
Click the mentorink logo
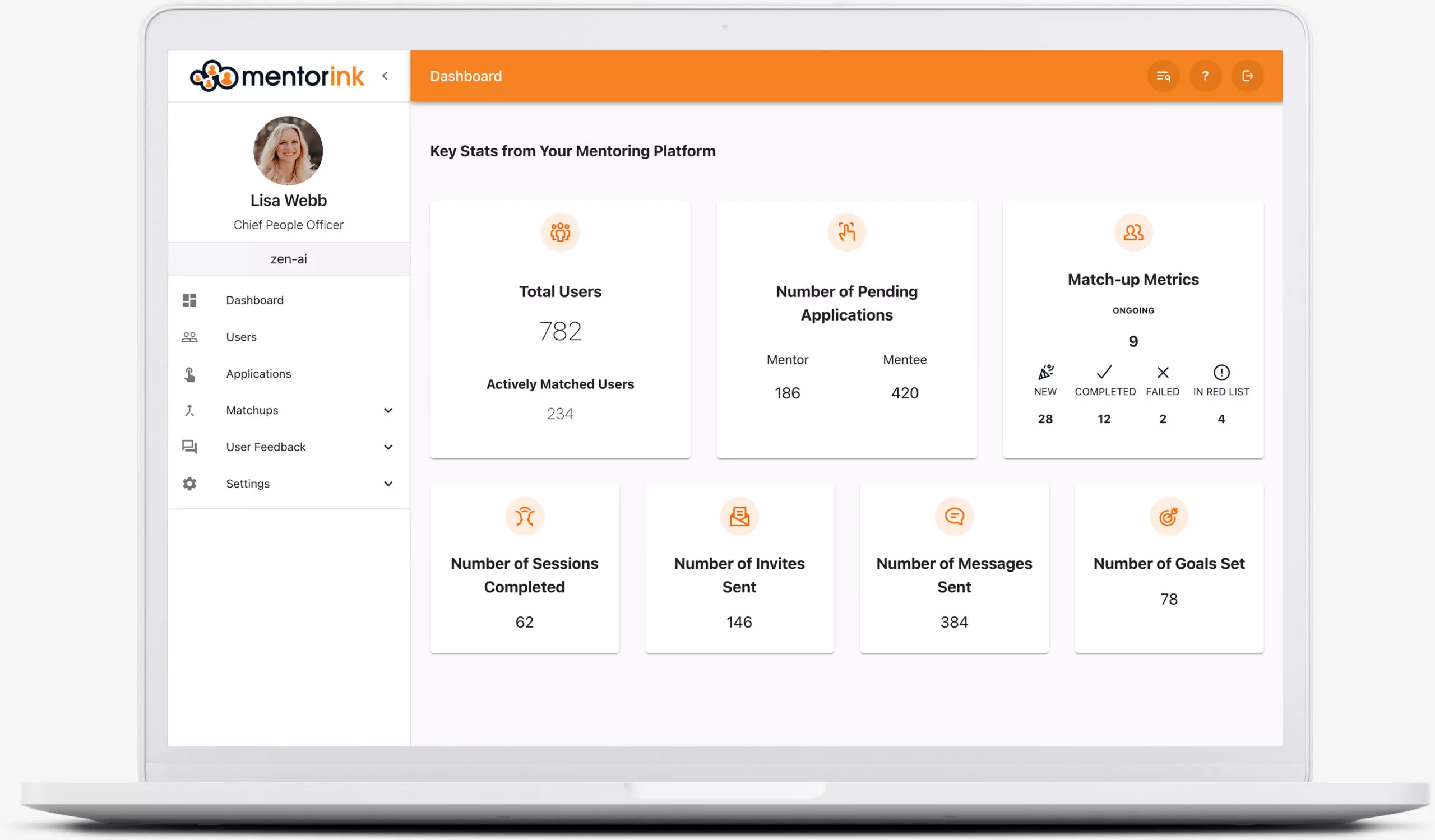click(x=277, y=76)
